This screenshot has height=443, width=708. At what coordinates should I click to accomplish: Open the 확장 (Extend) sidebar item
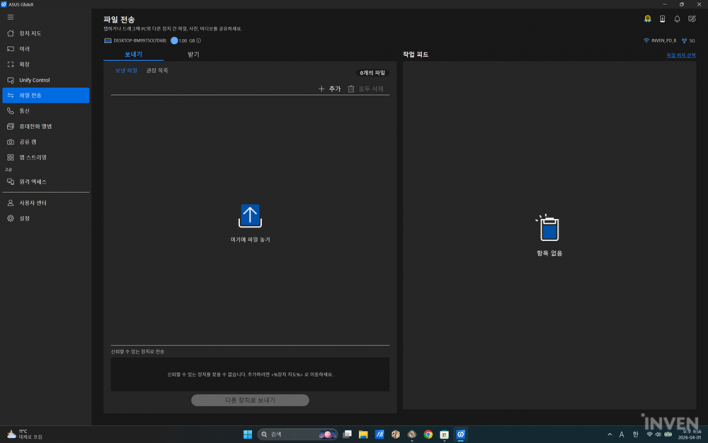25,64
